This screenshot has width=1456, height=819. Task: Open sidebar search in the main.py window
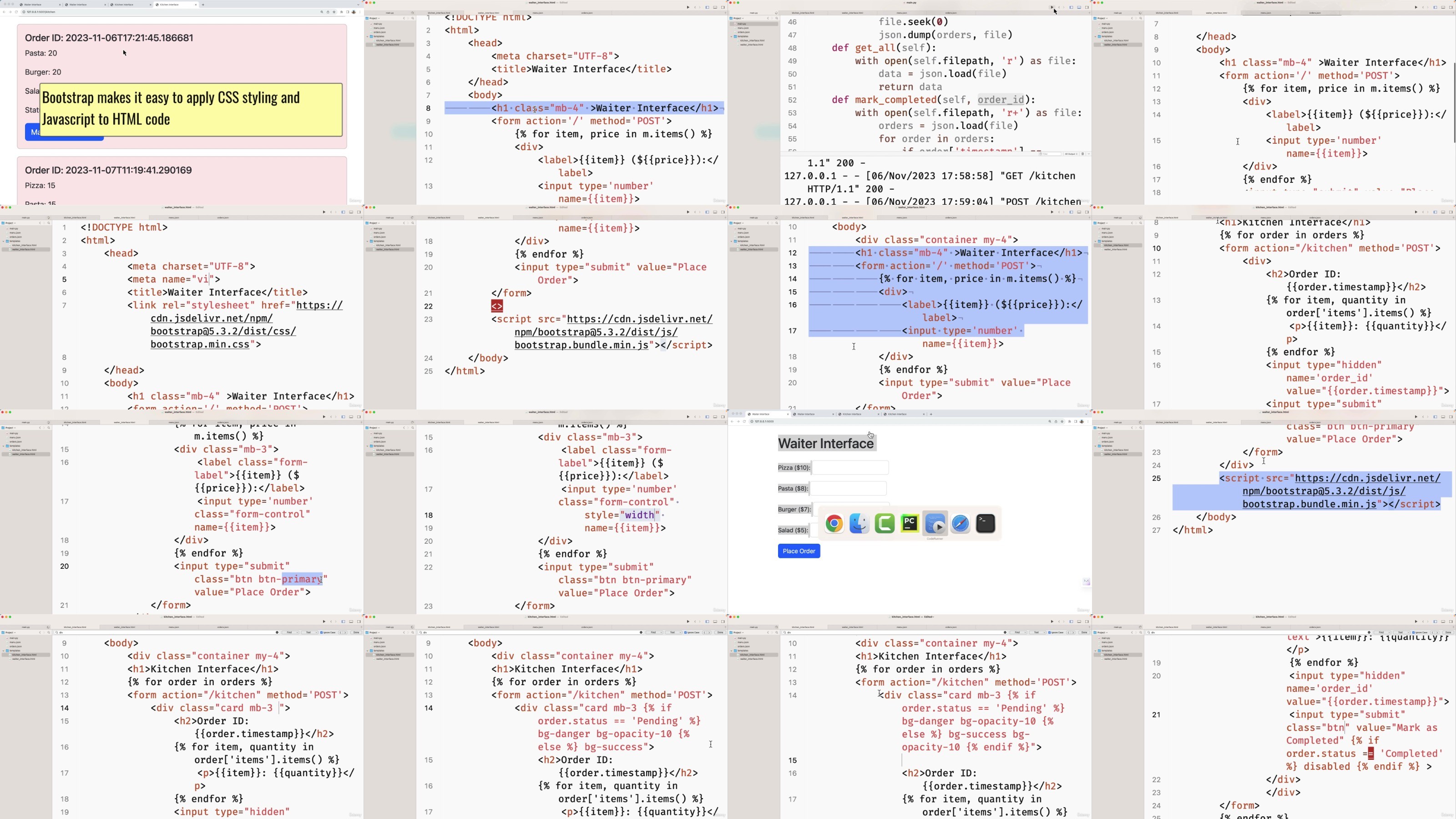(777, 18)
